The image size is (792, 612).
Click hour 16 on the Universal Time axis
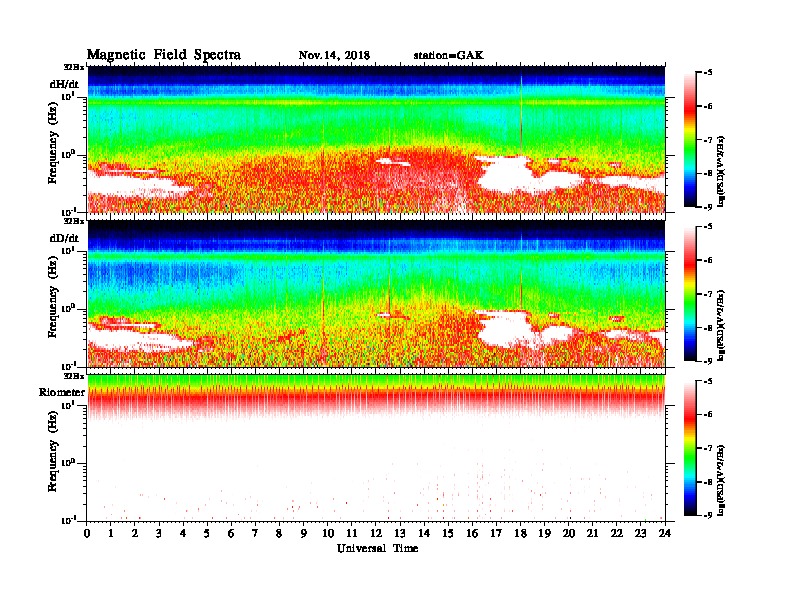(x=472, y=534)
